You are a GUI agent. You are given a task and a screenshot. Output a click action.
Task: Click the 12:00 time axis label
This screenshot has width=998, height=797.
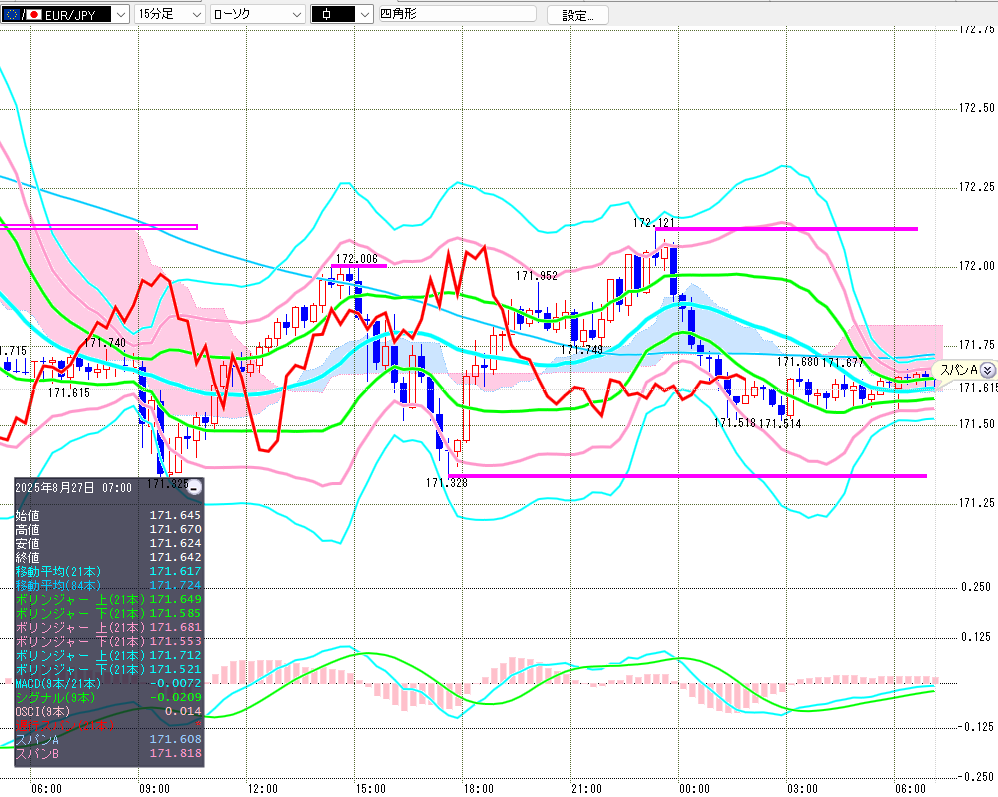tap(263, 789)
